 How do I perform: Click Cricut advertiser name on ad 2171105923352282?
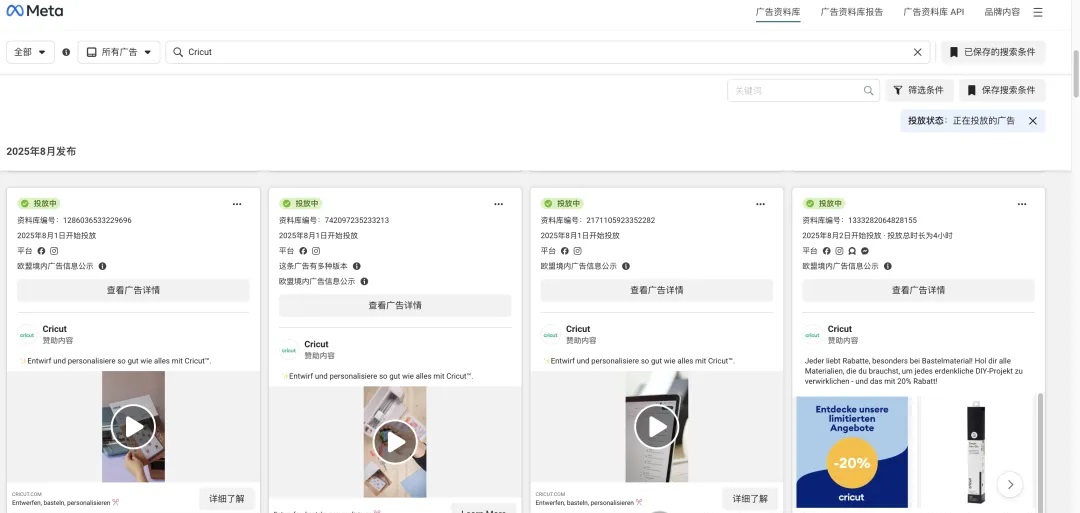[x=578, y=329]
